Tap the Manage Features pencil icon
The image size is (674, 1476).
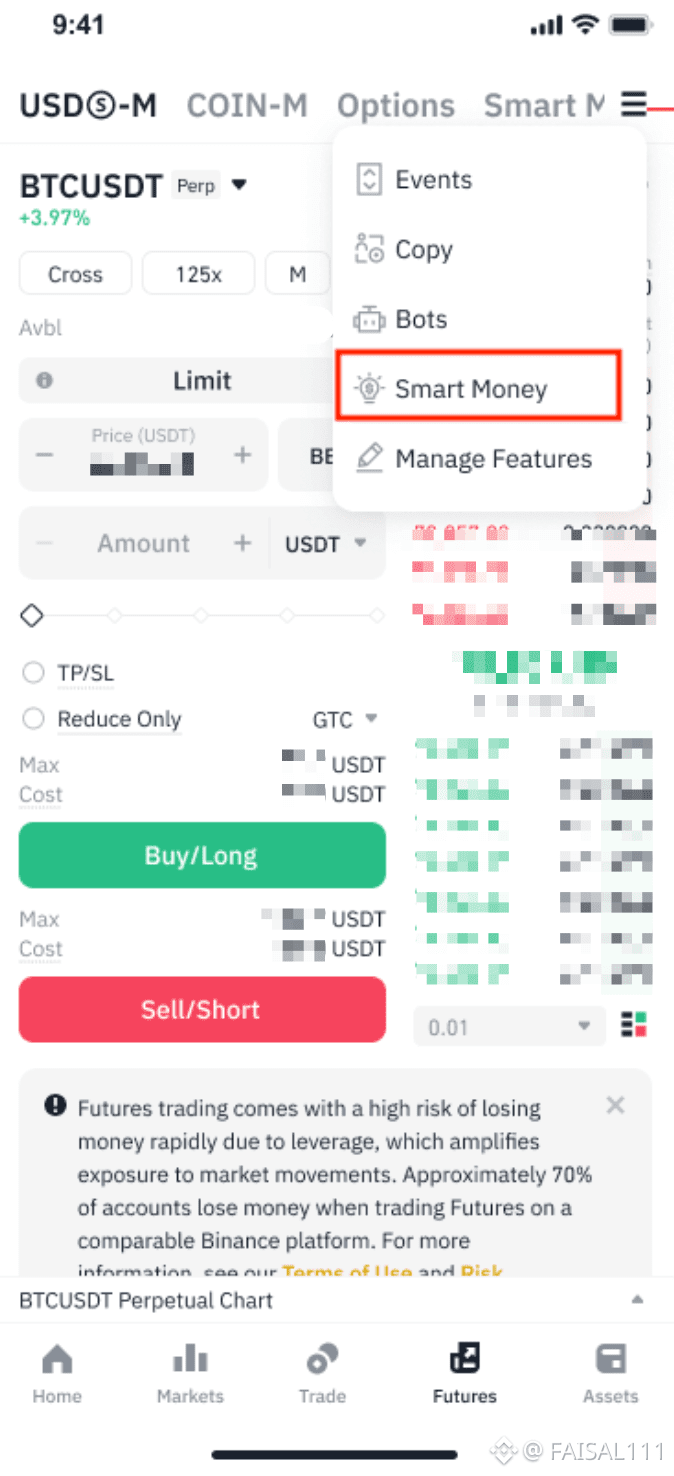point(369,459)
